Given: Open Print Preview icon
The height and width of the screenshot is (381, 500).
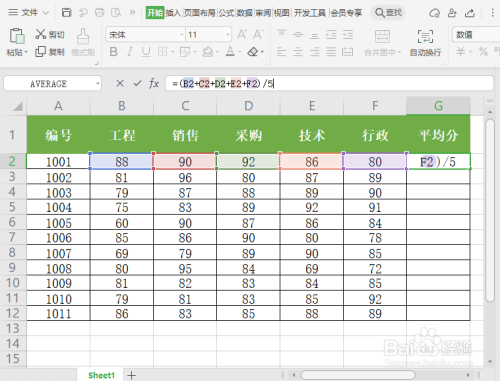Looking at the screenshot, I should click(x=116, y=13).
